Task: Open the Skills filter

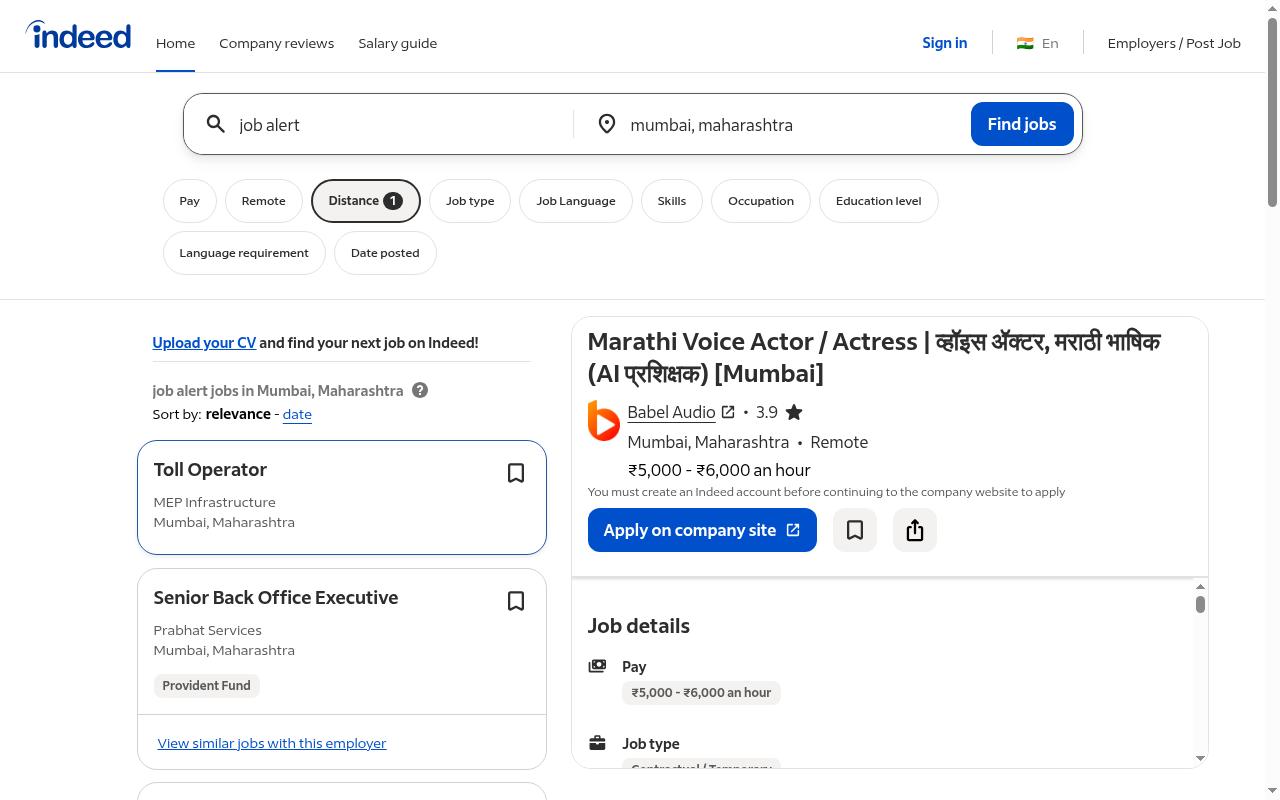Action: (x=672, y=201)
